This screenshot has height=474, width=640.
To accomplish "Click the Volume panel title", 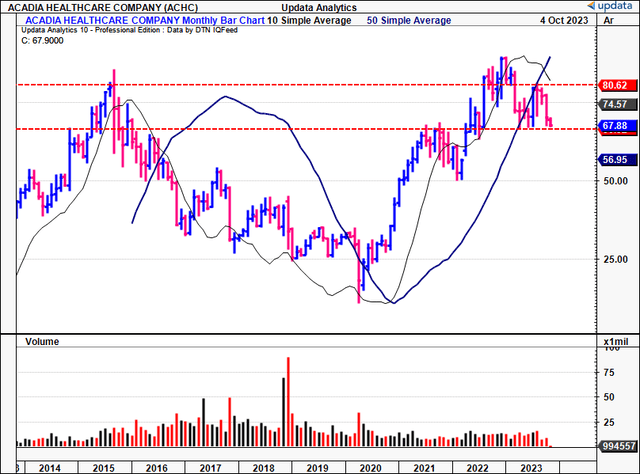I will click(42, 342).
